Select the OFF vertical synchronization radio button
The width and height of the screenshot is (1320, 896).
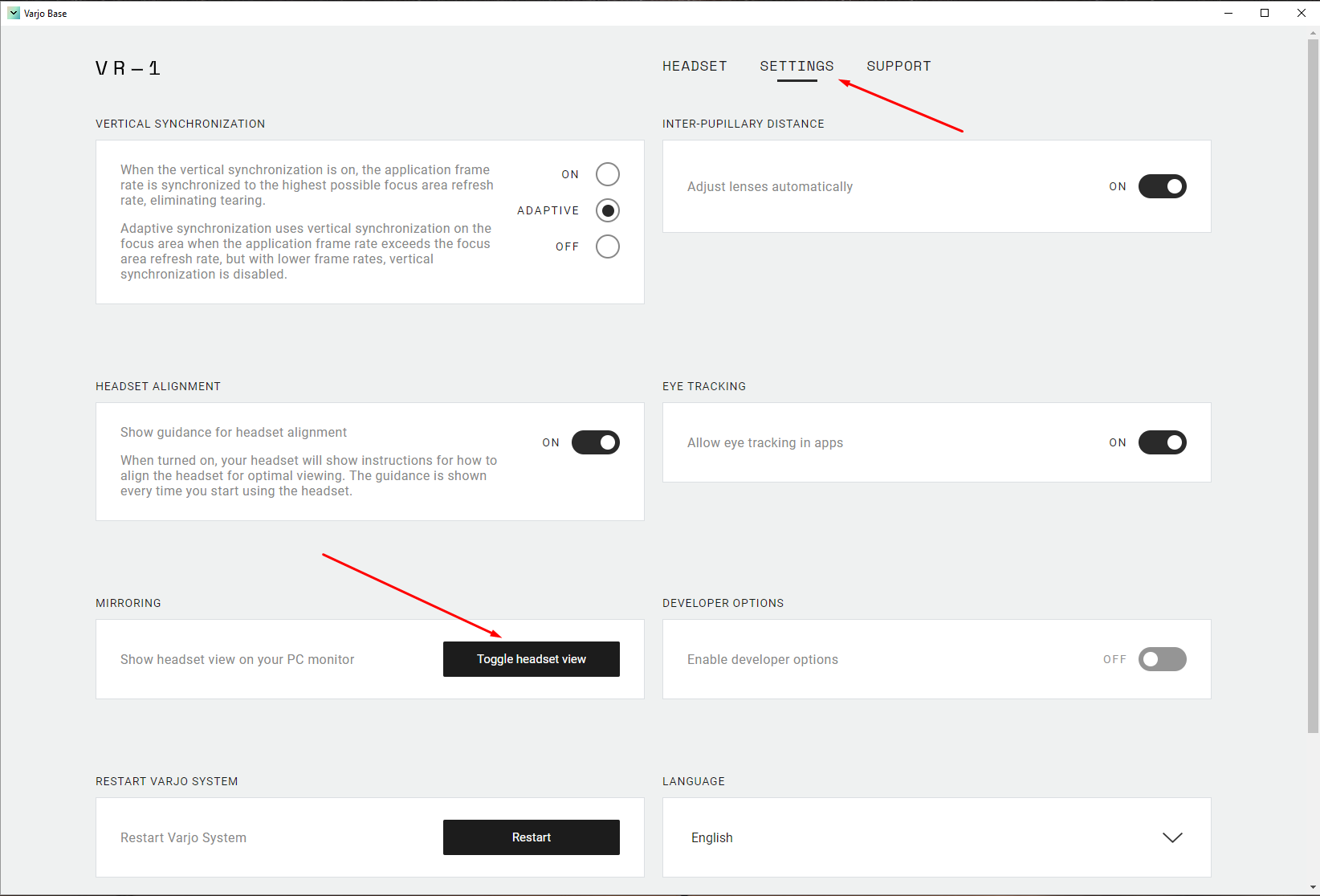pos(608,246)
